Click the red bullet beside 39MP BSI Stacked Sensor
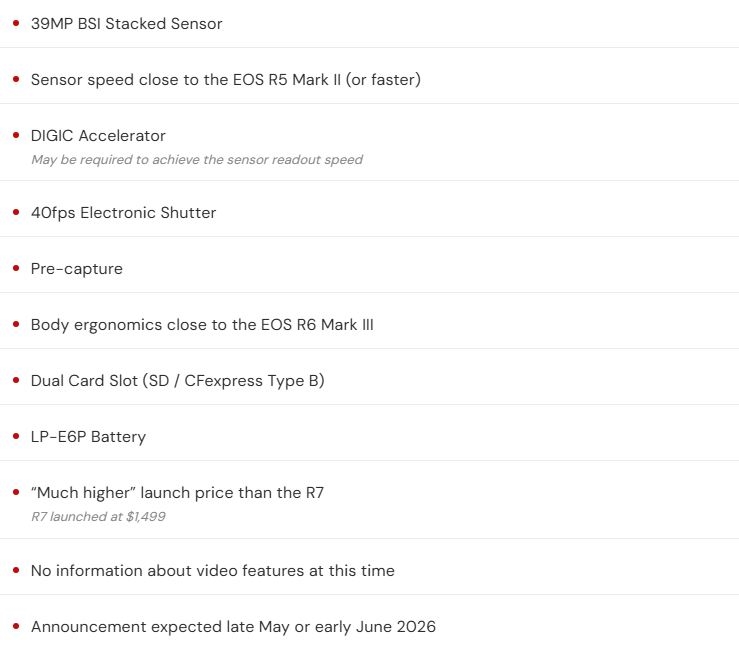The width and height of the screenshot is (739, 652). pos(15,23)
